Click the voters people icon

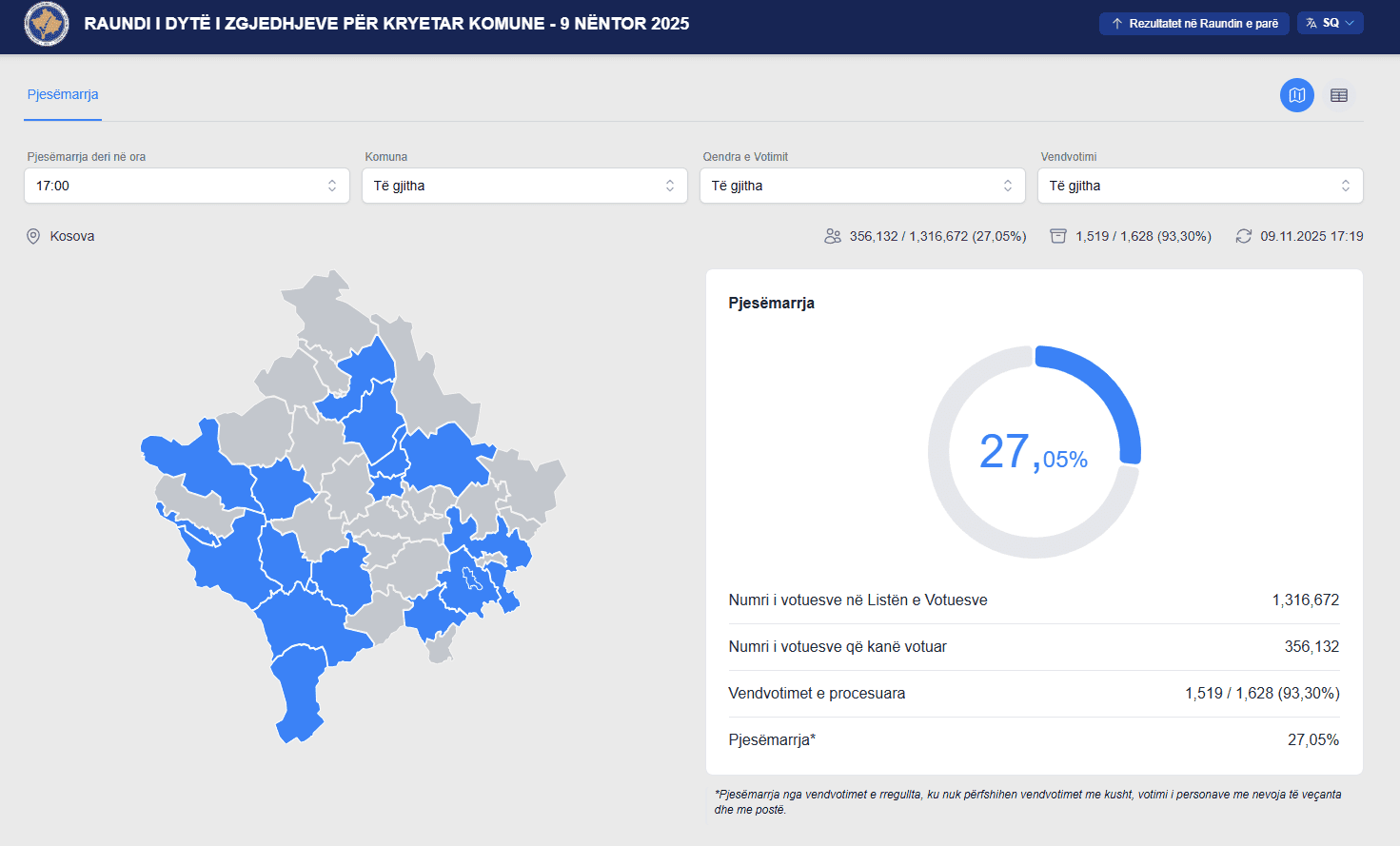pos(833,236)
